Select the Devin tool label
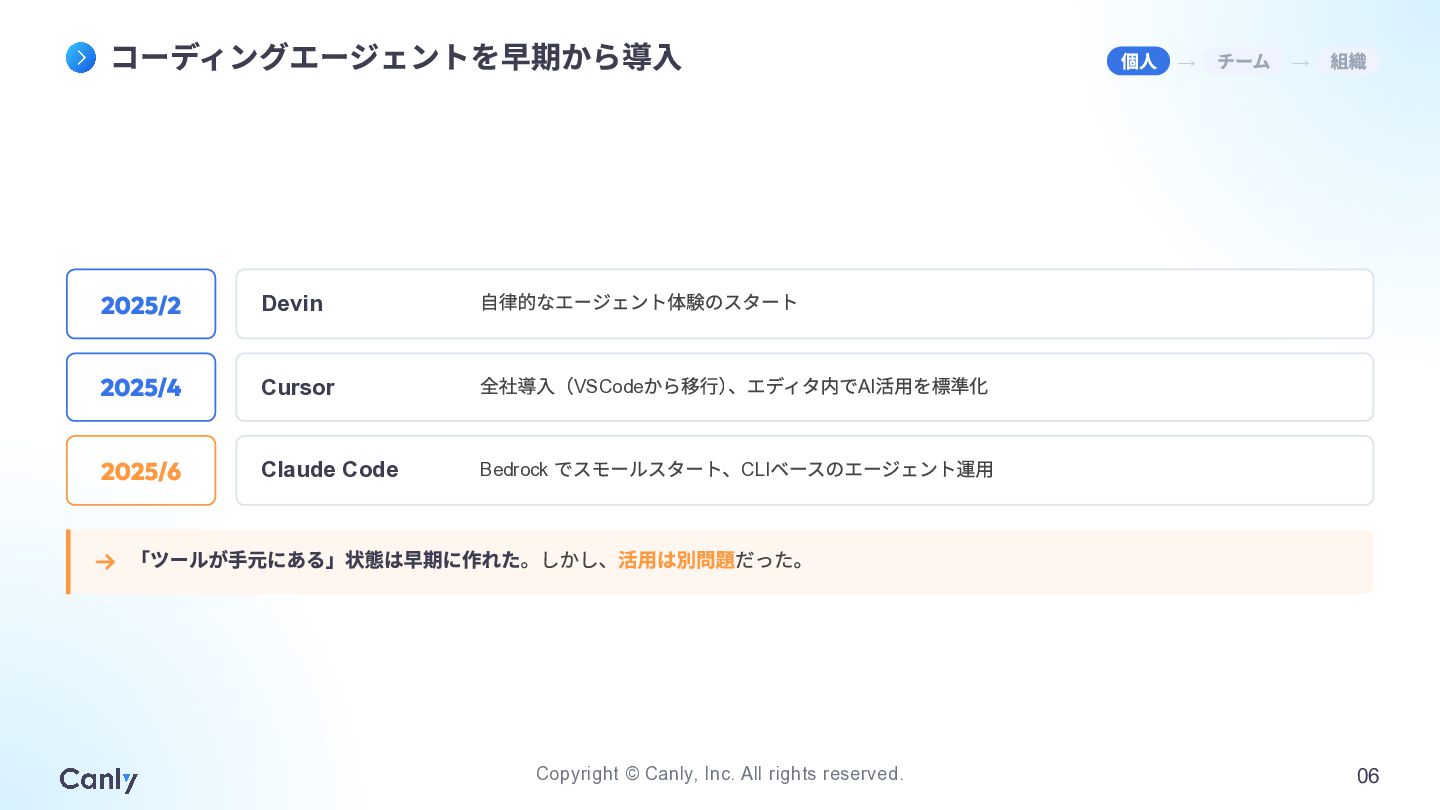The image size is (1440, 810). [x=292, y=304]
